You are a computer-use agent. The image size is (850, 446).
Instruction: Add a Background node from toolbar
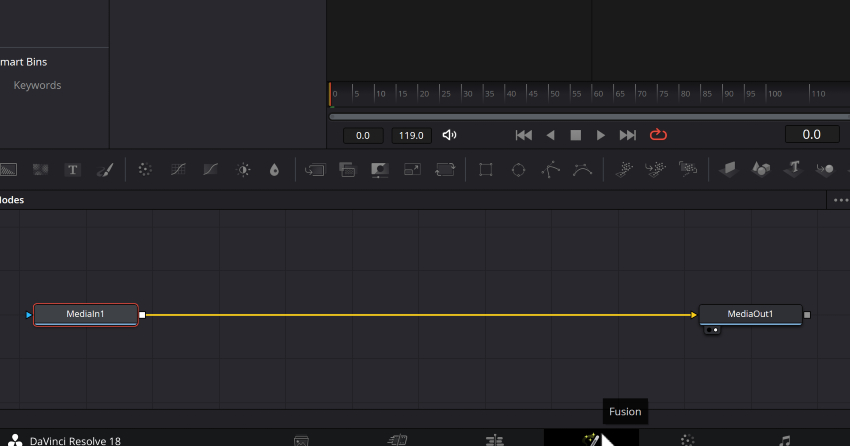(x=8, y=170)
